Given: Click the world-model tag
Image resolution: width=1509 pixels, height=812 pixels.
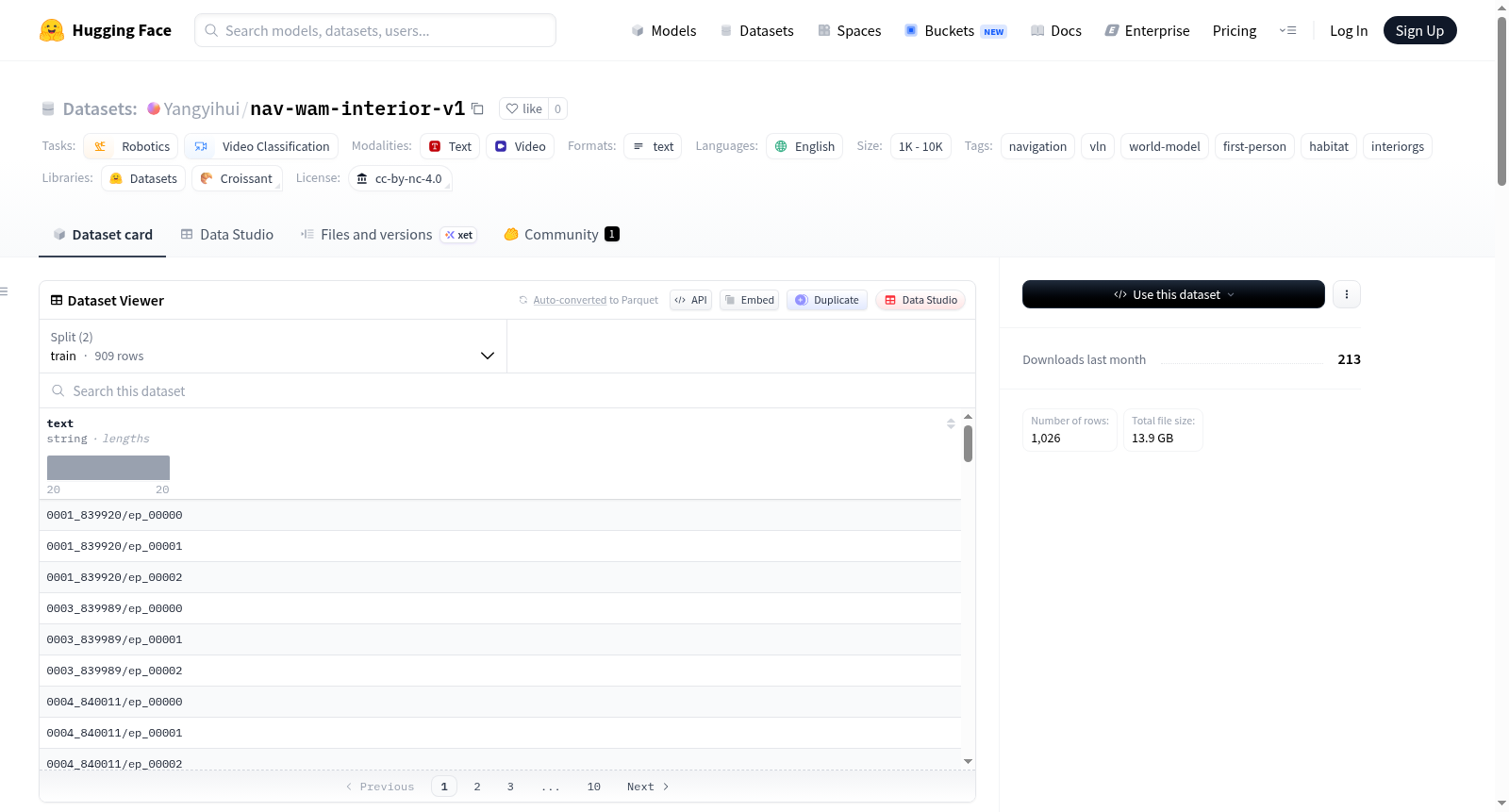Looking at the screenshot, I should (x=1165, y=146).
